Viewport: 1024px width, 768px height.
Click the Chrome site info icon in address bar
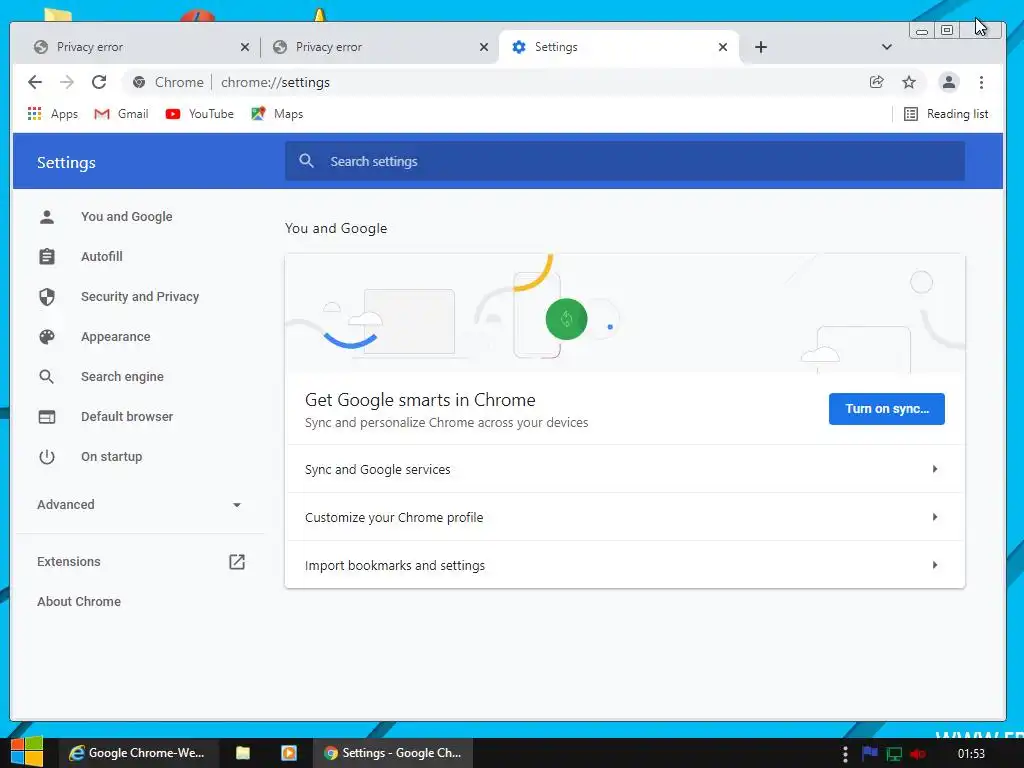138,82
